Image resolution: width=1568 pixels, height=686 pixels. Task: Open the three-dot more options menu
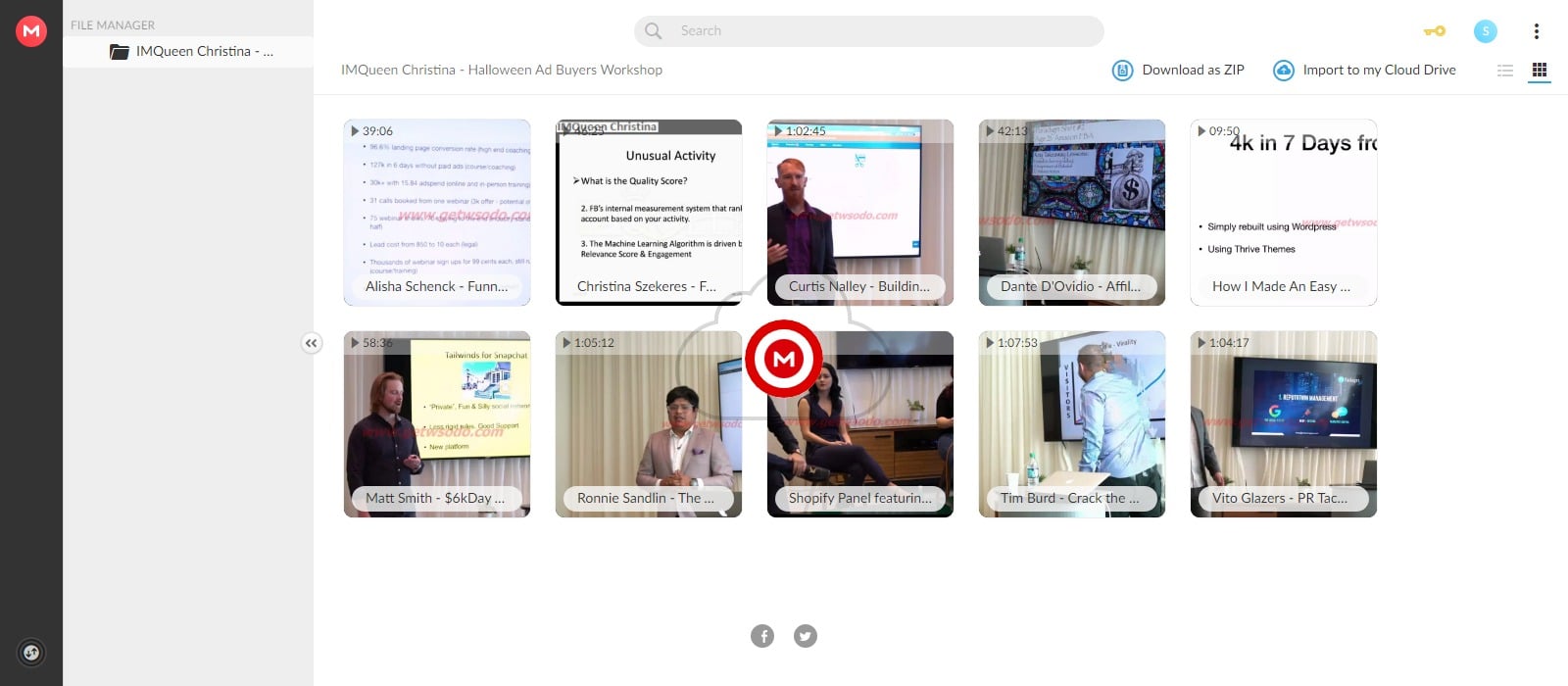[1536, 31]
